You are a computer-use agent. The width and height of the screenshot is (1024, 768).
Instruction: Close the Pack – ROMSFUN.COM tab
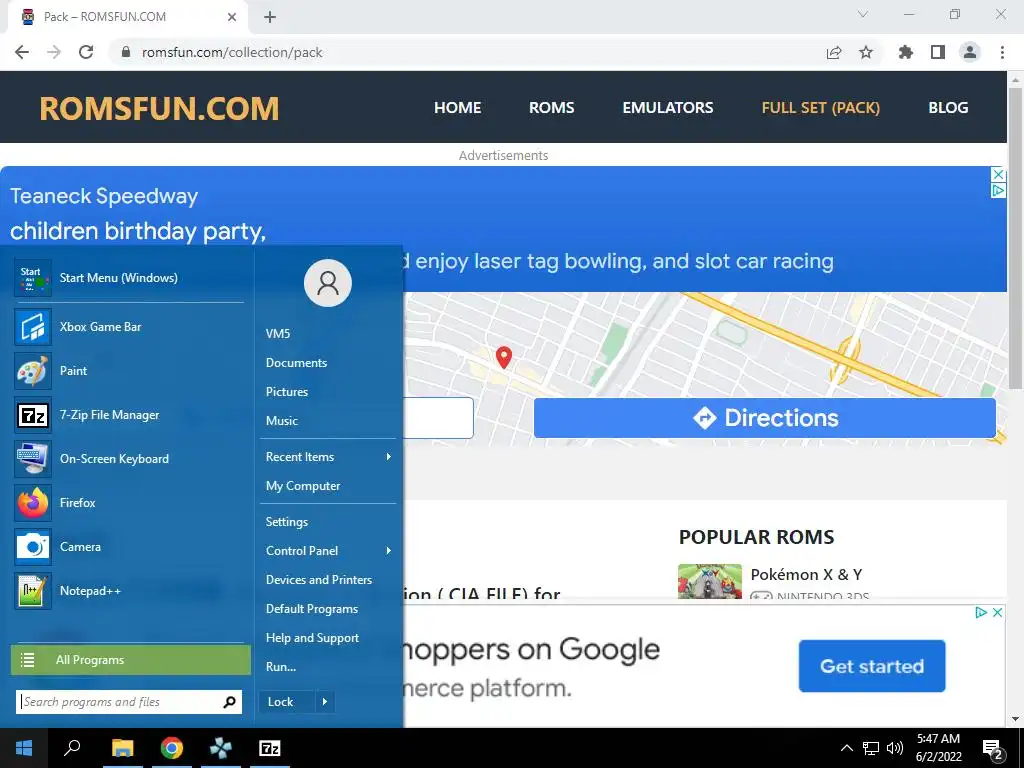click(x=232, y=17)
